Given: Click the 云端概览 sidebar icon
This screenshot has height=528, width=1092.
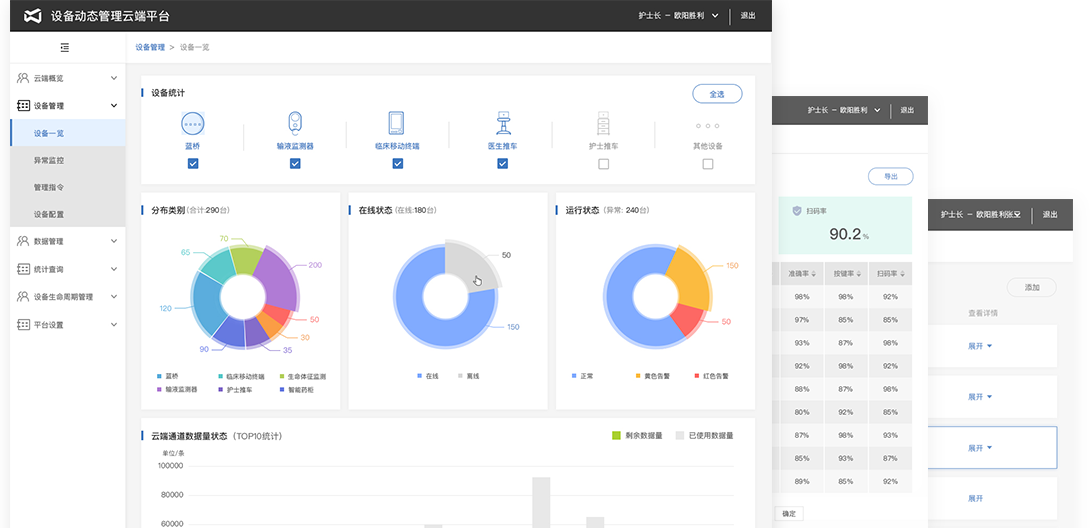Looking at the screenshot, I should click(x=23, y=78).
